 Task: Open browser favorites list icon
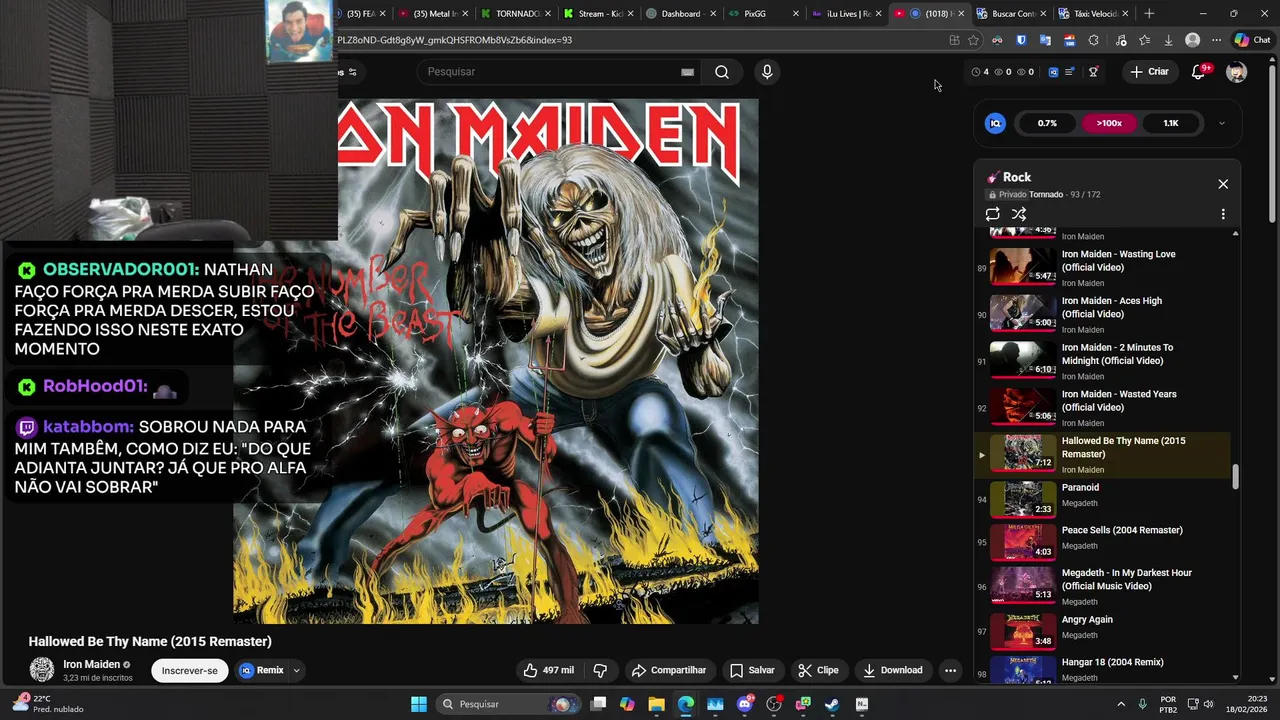[1144, 40]
